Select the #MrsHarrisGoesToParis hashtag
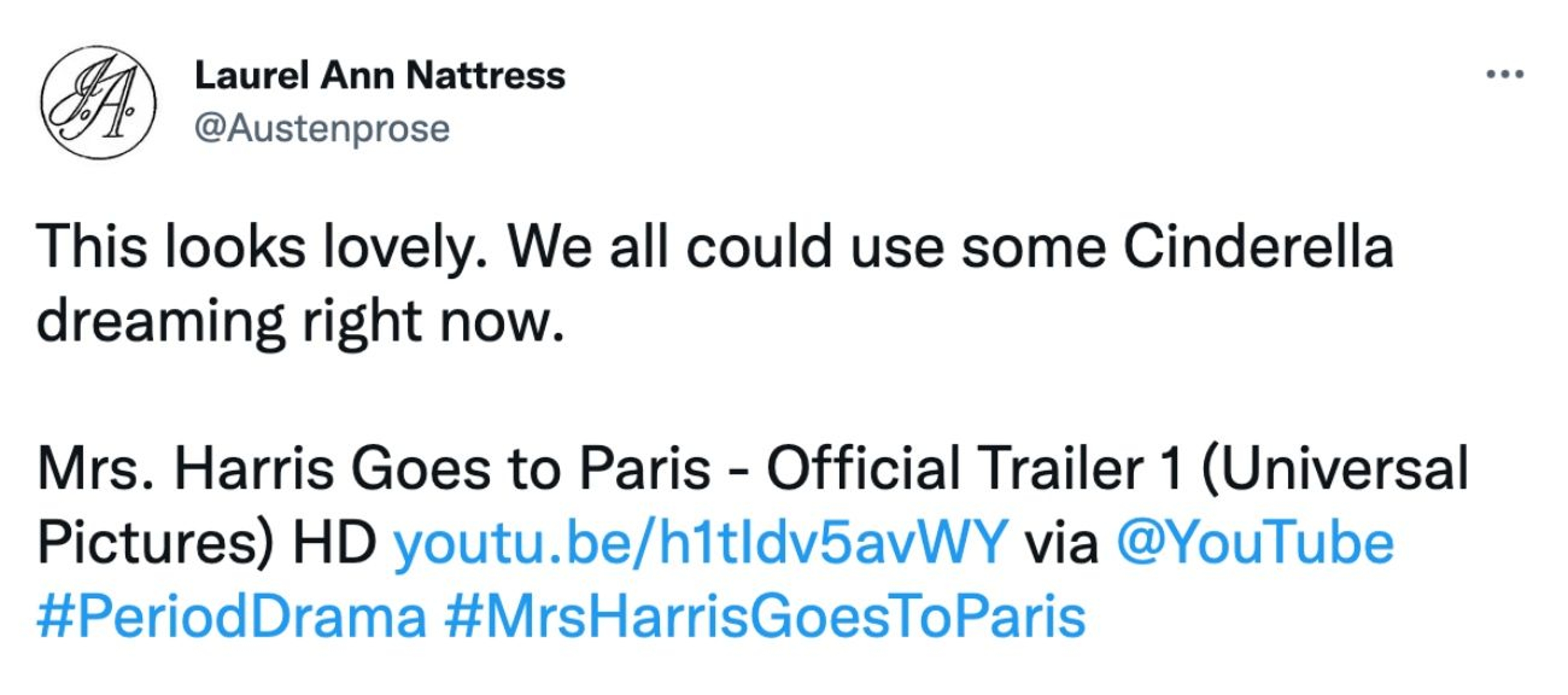The height and width of the screenshot is (695, 1568). [x=764, y=616]
